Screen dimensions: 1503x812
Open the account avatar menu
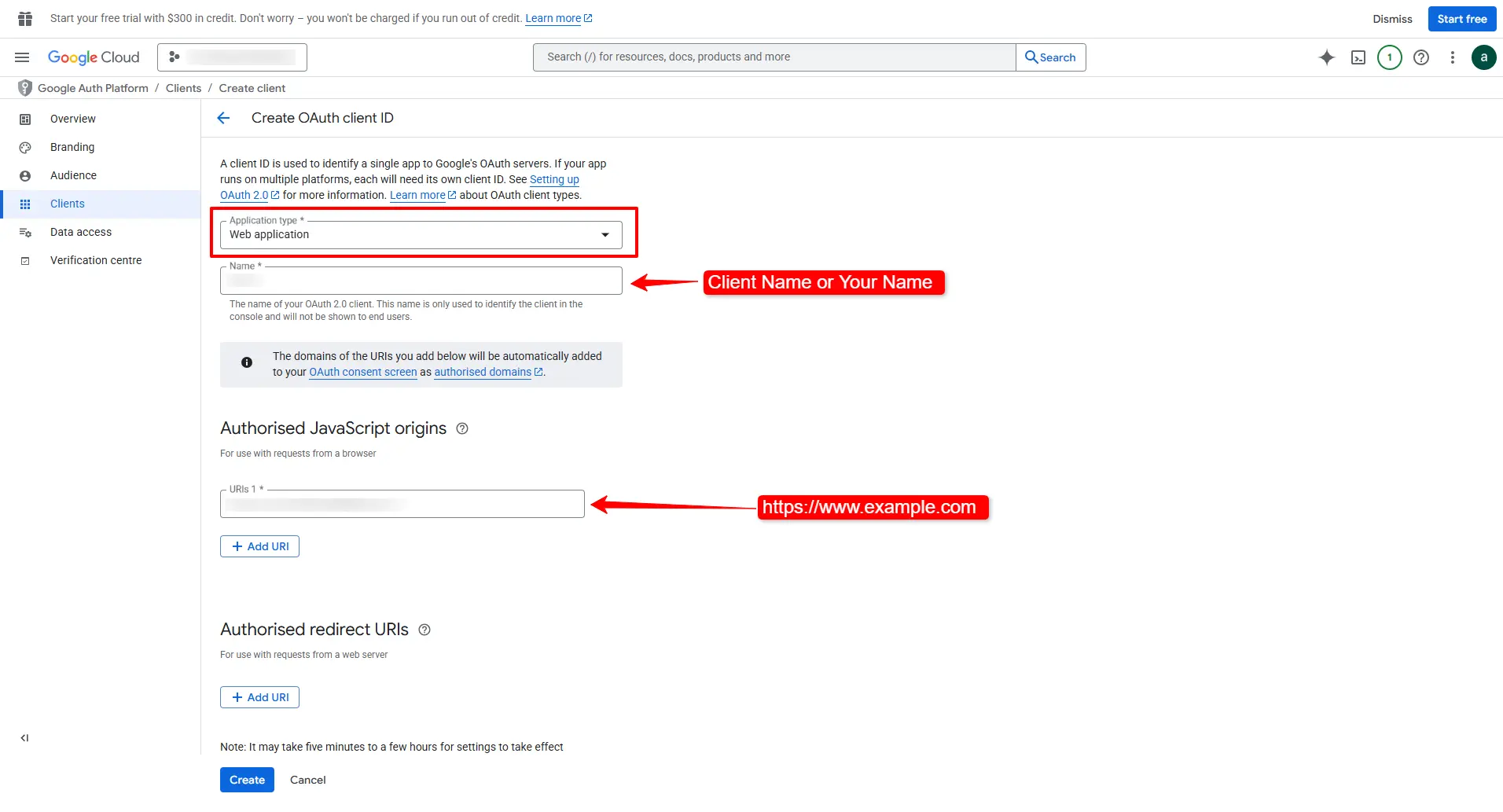point(1484,57)
